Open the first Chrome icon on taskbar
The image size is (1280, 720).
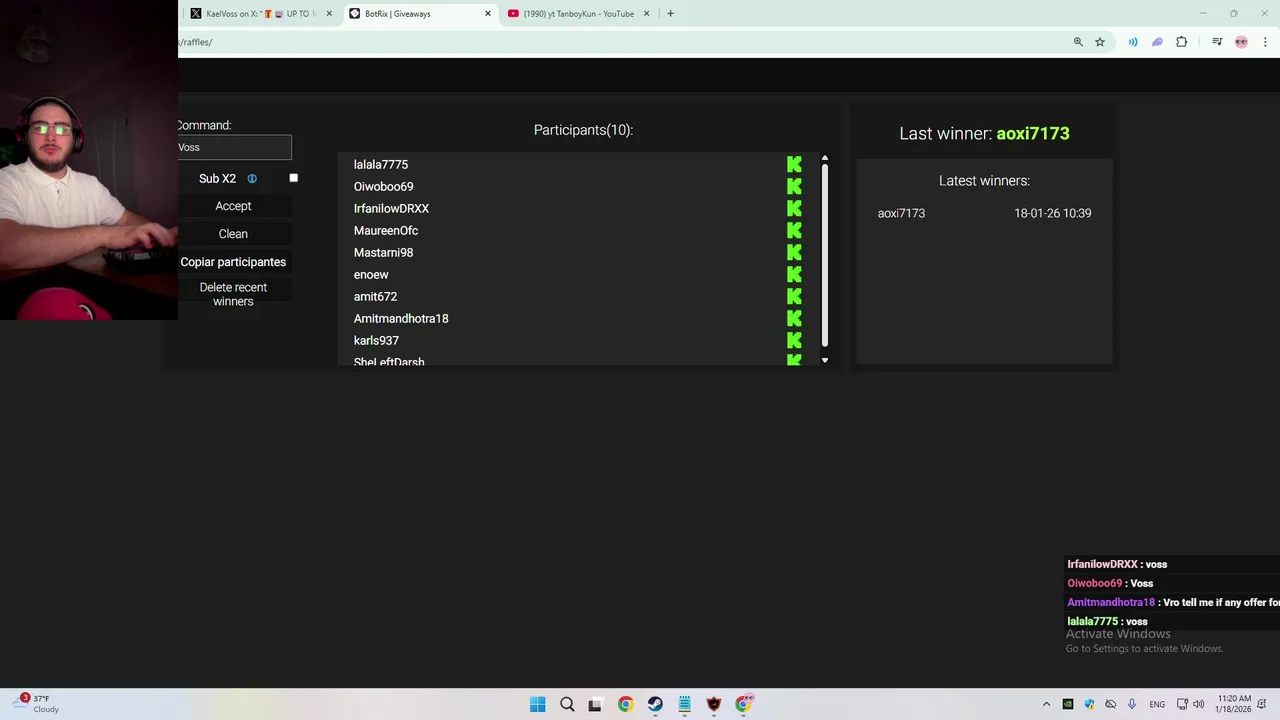click(x=625, y=704)
